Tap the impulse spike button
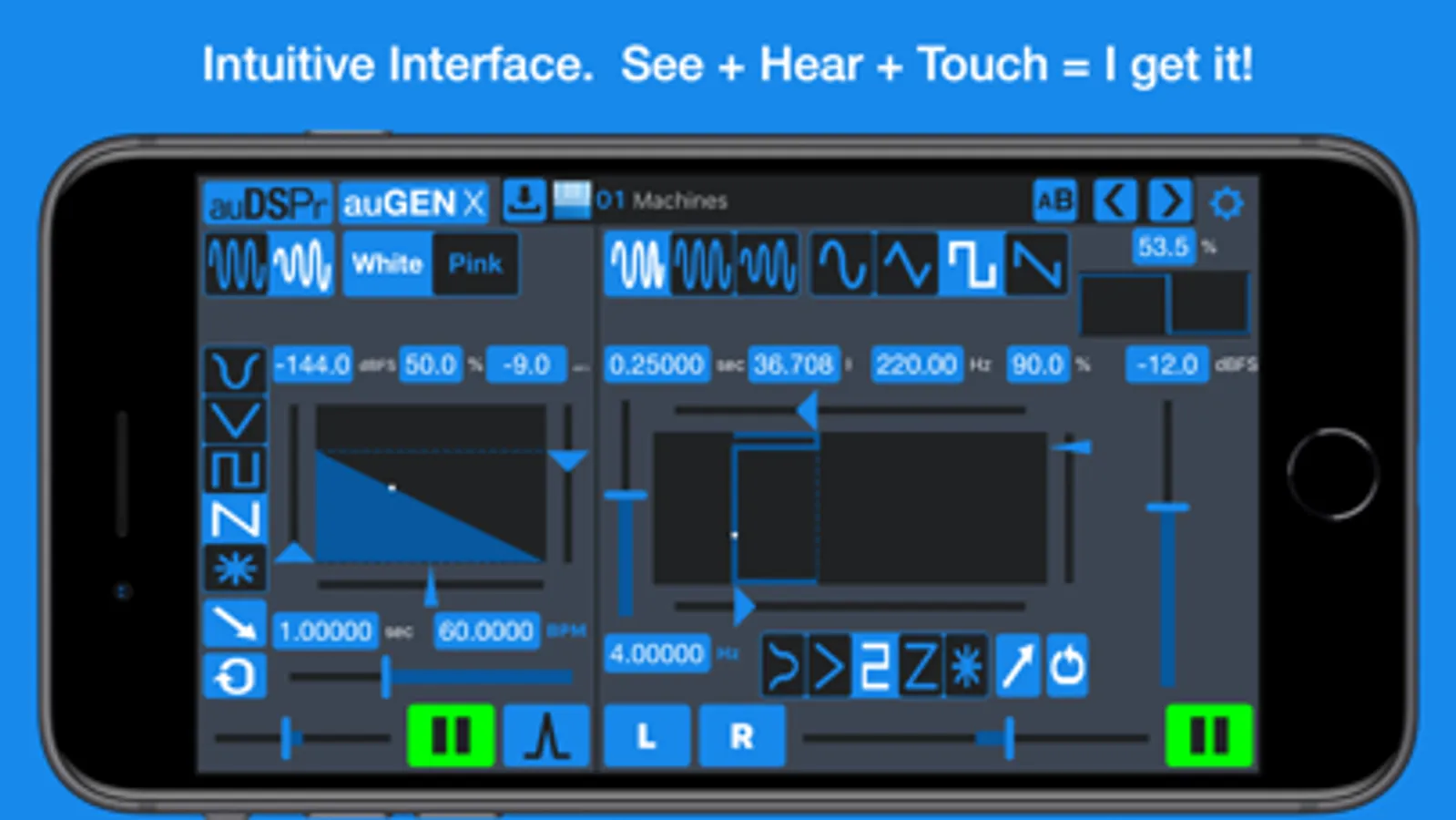The width and height of the screenshot is (1456, 820). [x=546, y=734]
